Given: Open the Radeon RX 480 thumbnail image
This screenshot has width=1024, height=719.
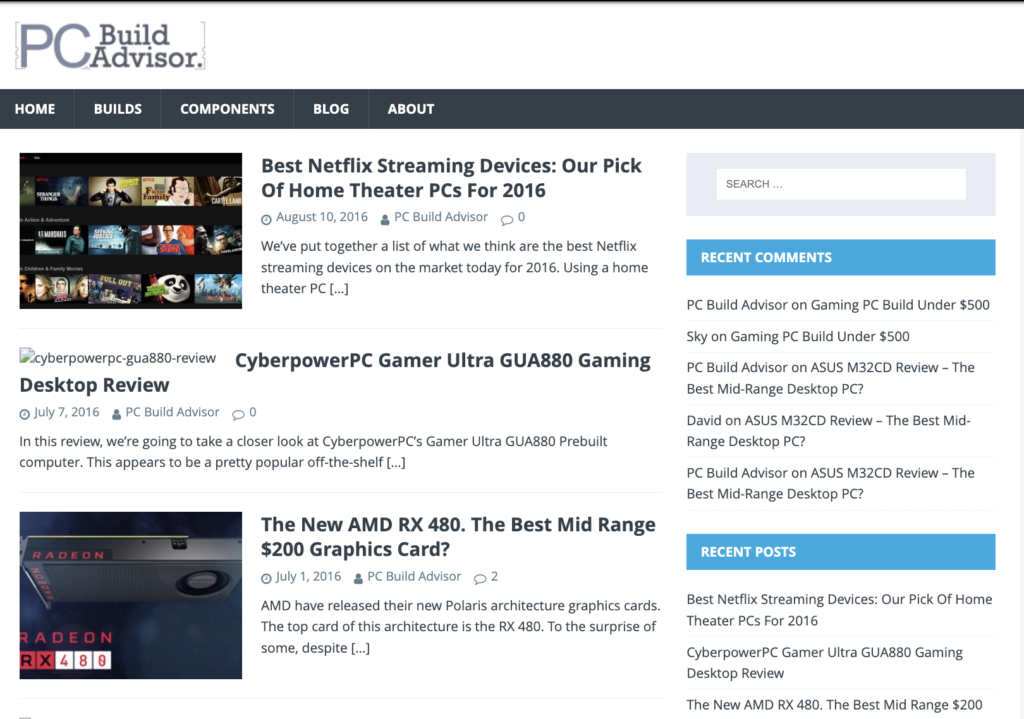Looking at the screenshot, I should (x=131, y=595).
